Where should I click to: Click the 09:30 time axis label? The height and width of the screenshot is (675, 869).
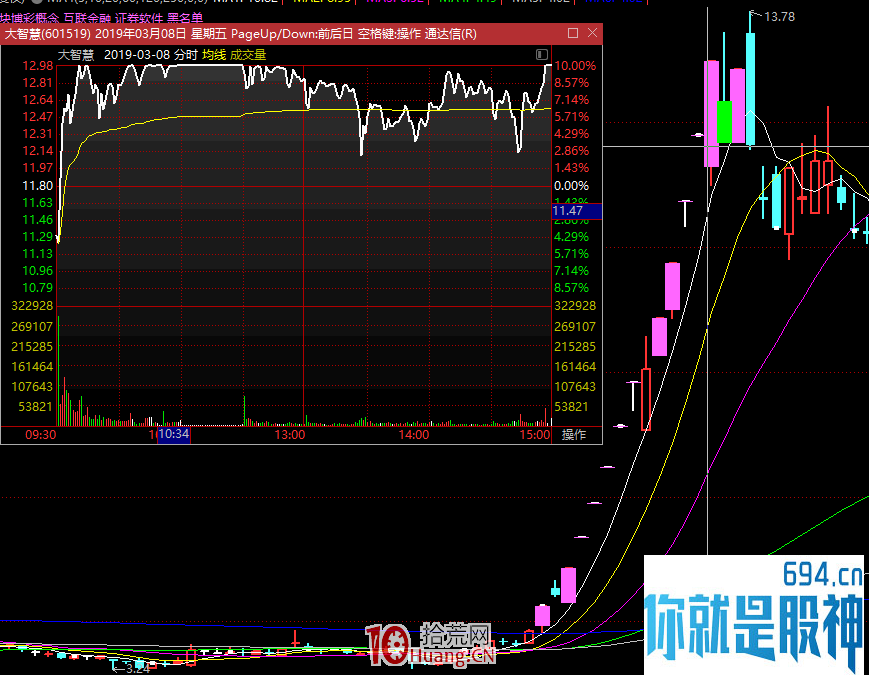[40, 434]
